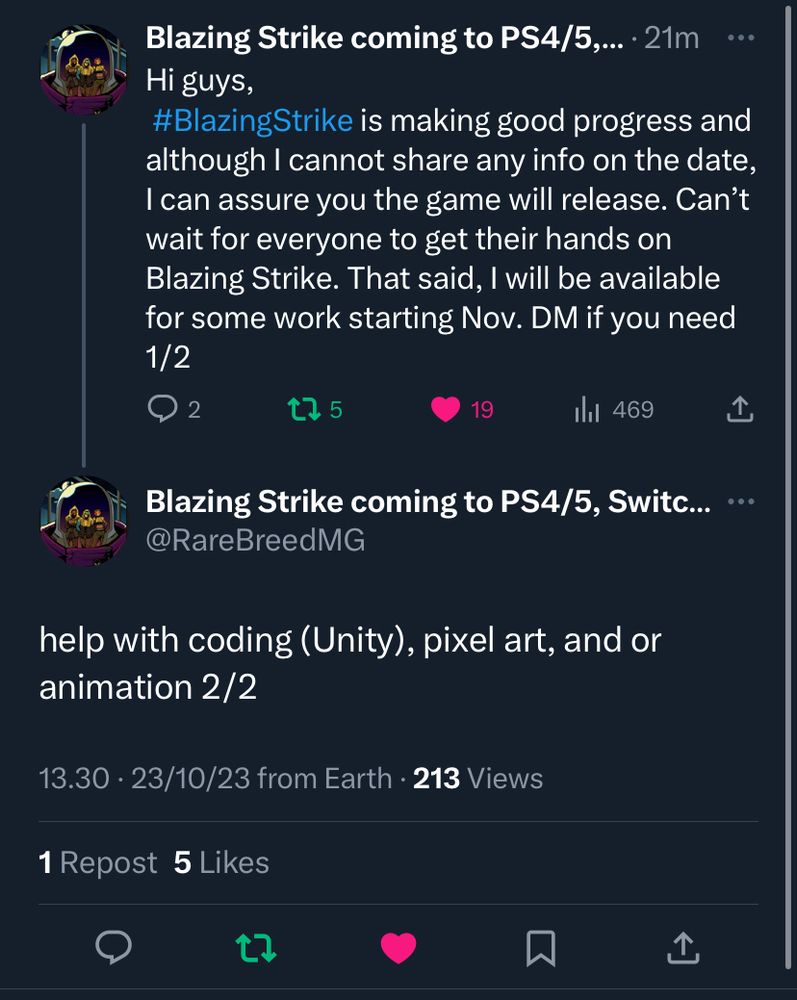View the 5 Likes list
This screenshot has height=1000, width=797.
(x=221, y=863)
